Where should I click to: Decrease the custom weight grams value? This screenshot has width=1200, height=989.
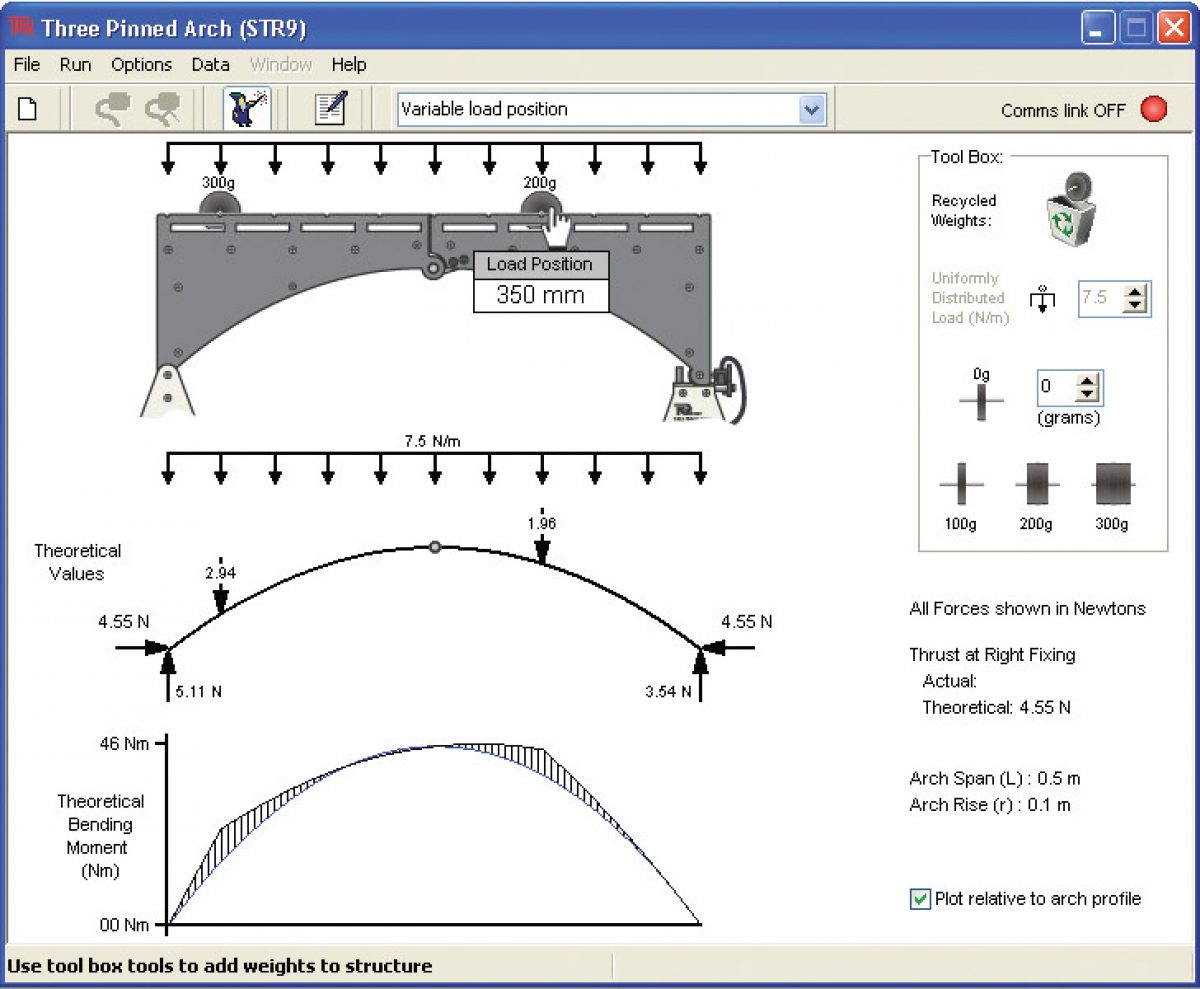[x=1088, y=394]
